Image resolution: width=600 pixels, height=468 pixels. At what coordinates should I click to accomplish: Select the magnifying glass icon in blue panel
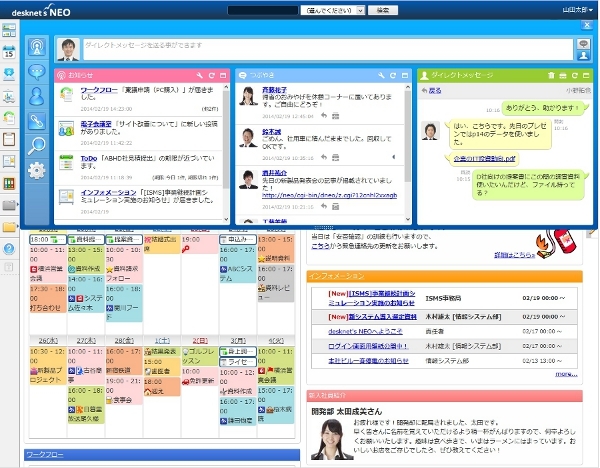click(x=37, y=145)
